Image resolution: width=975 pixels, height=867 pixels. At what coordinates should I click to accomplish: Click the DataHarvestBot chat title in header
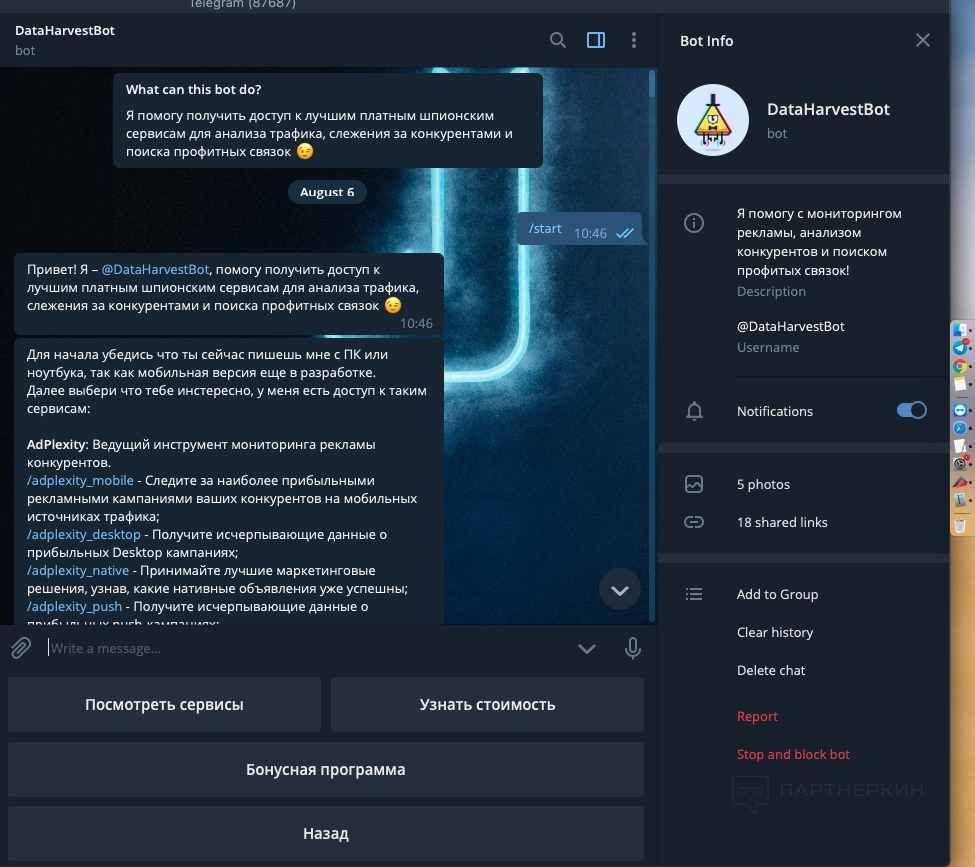[x=65, y=30]
